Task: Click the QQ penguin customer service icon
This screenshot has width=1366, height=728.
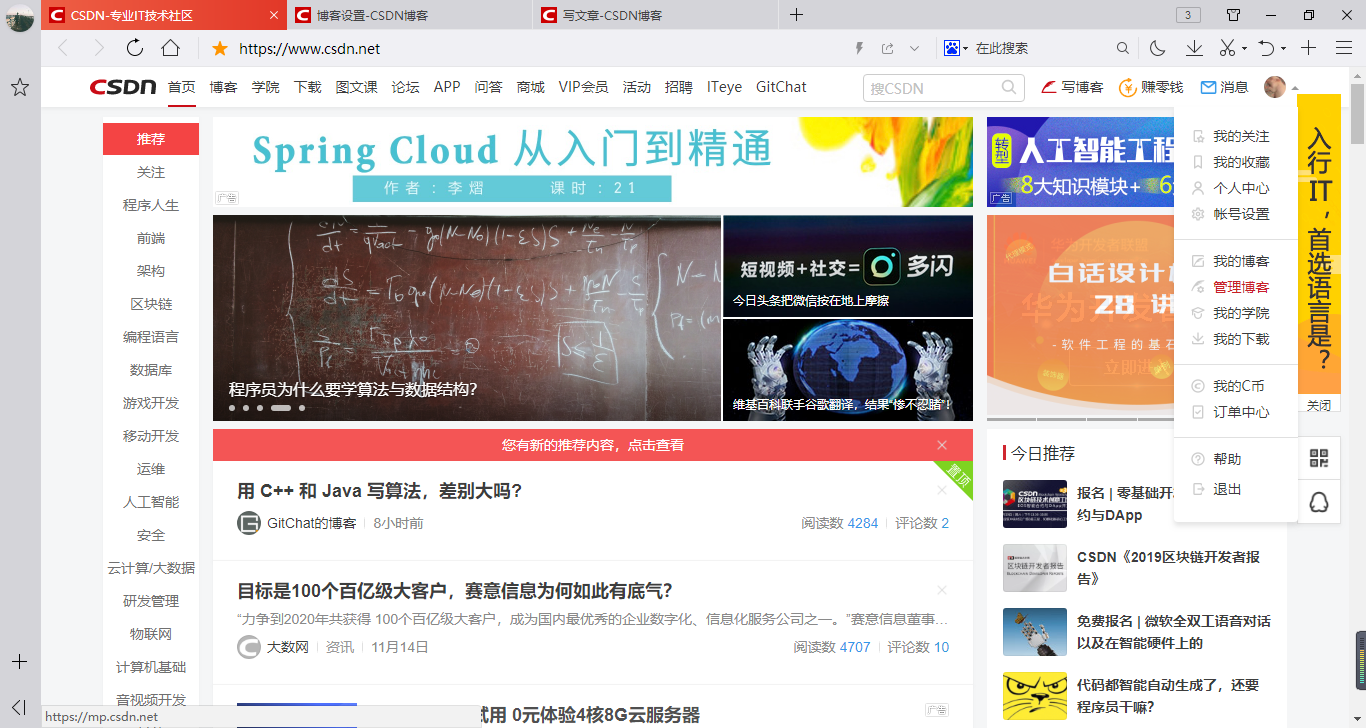Action: click(1319, 501)
